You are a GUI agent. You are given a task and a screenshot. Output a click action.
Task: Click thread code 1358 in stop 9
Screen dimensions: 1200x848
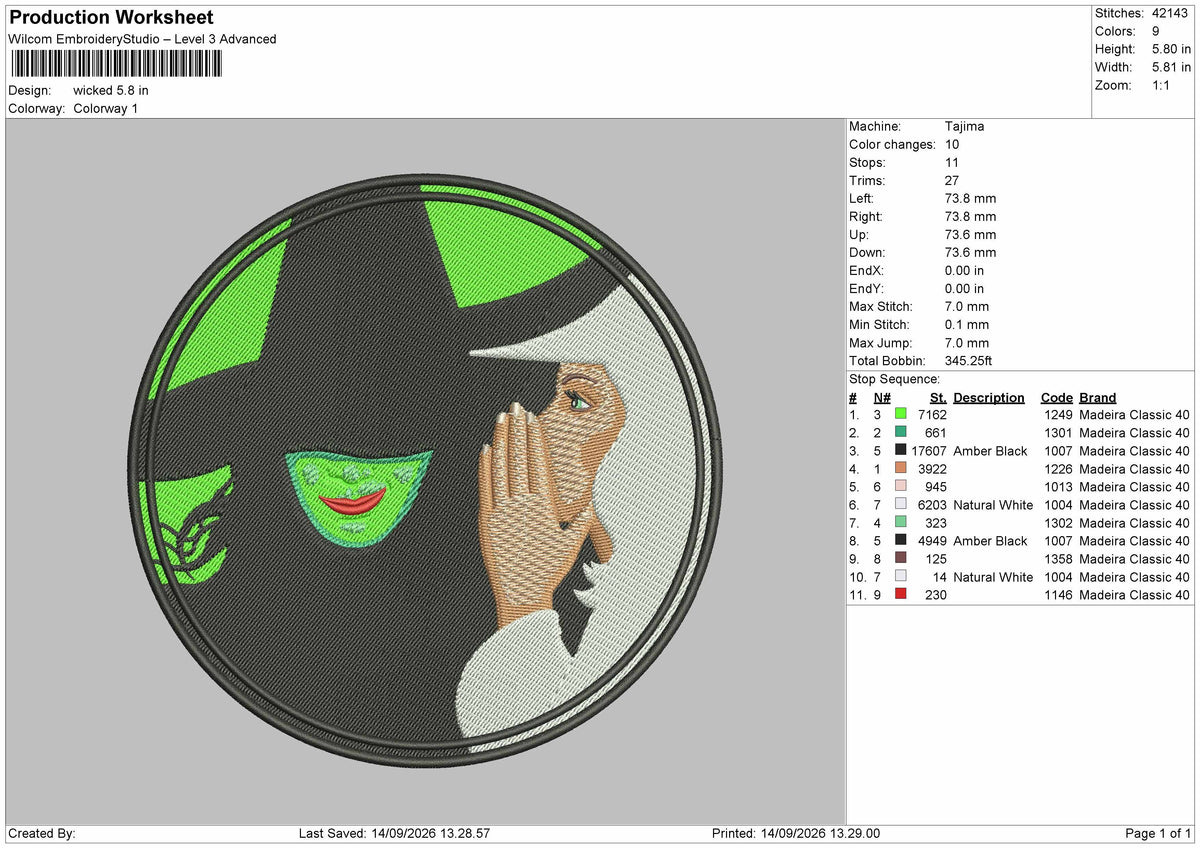[x=1058, y=559]
